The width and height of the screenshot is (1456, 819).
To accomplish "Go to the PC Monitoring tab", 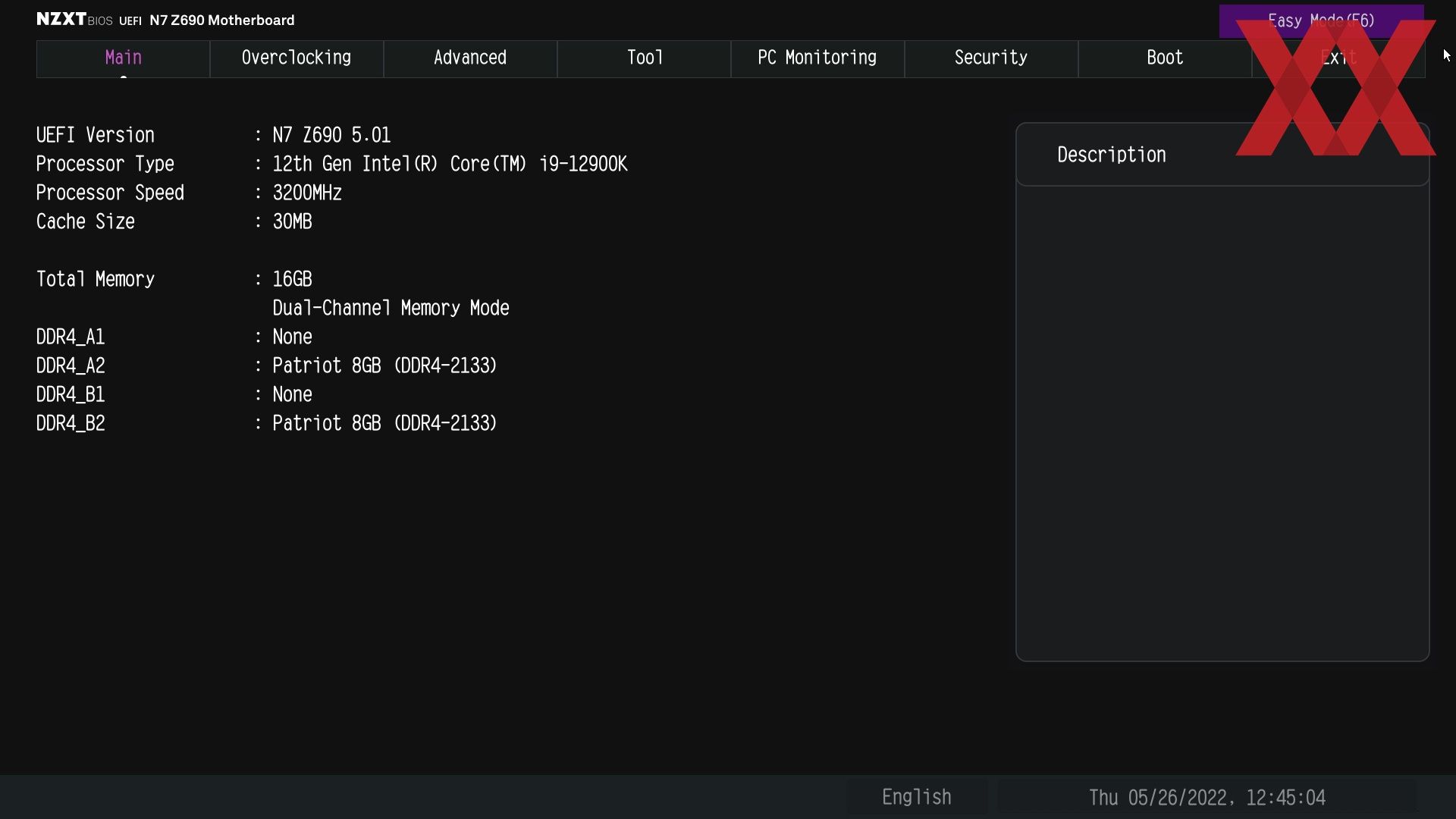I will [x=817, y=58].
